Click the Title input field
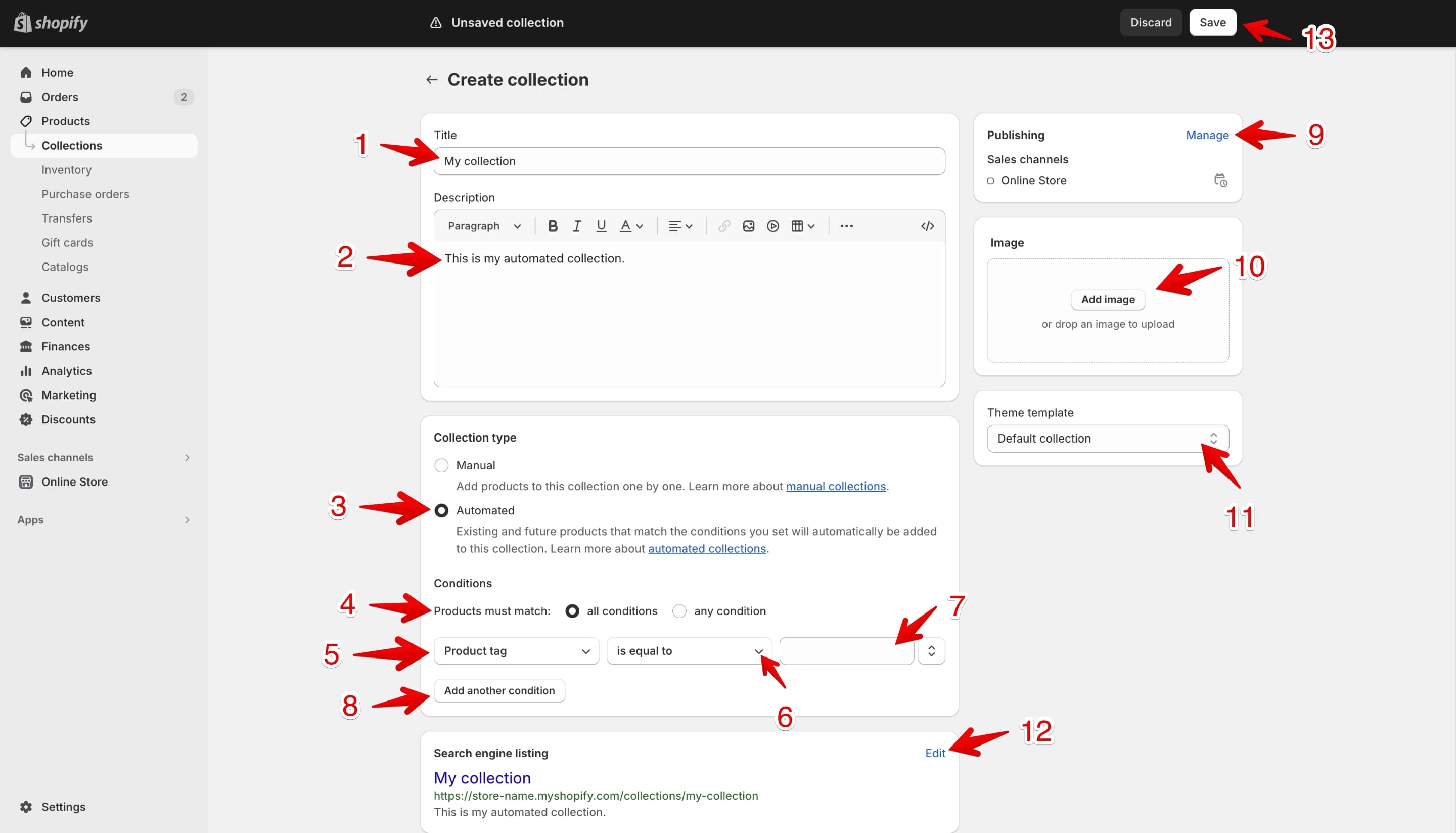This screenshot has width=1456, height=833. tap(689, 161)
